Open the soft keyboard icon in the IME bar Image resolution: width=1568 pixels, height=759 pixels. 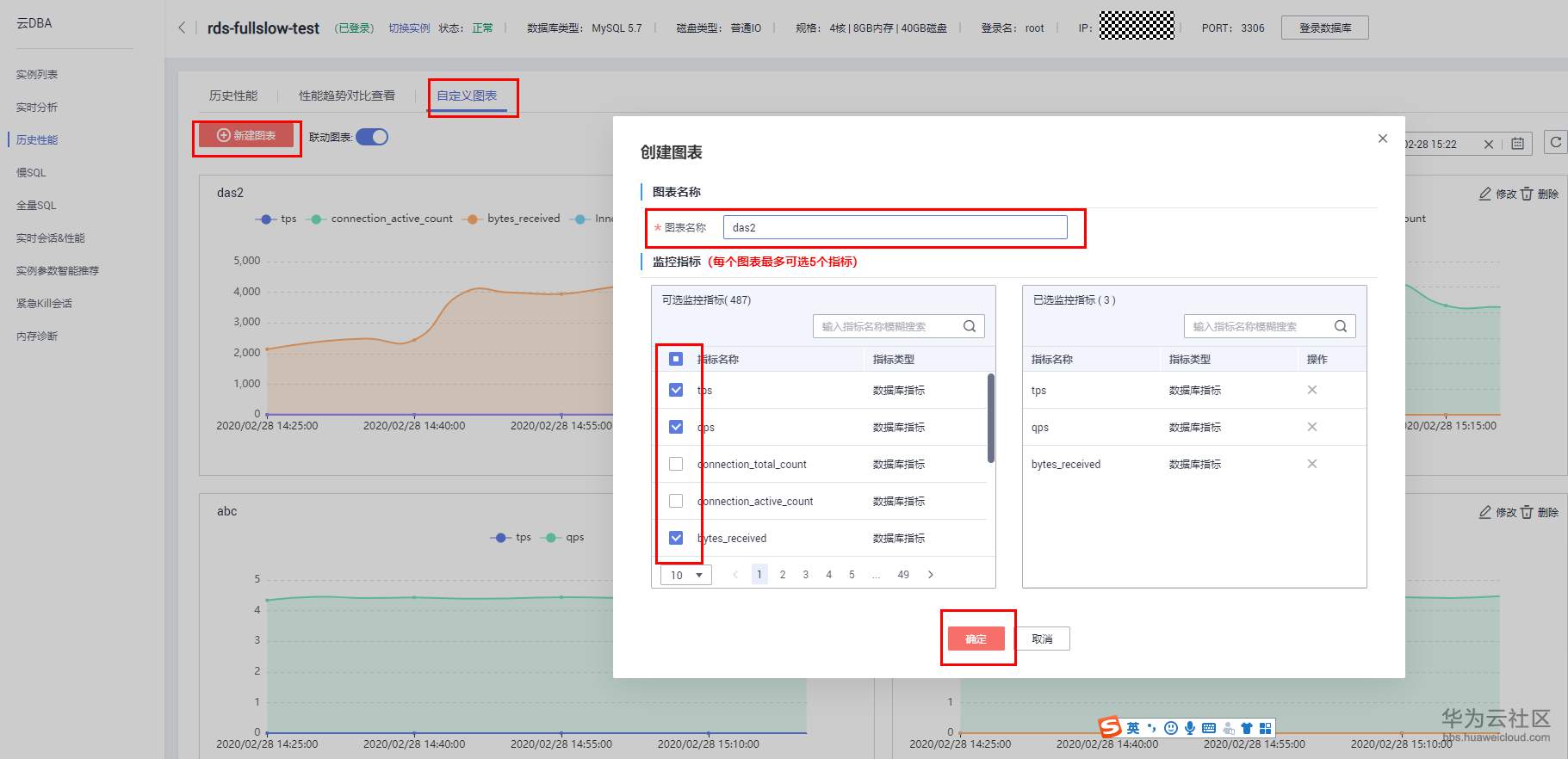(x=1209, y=728)
